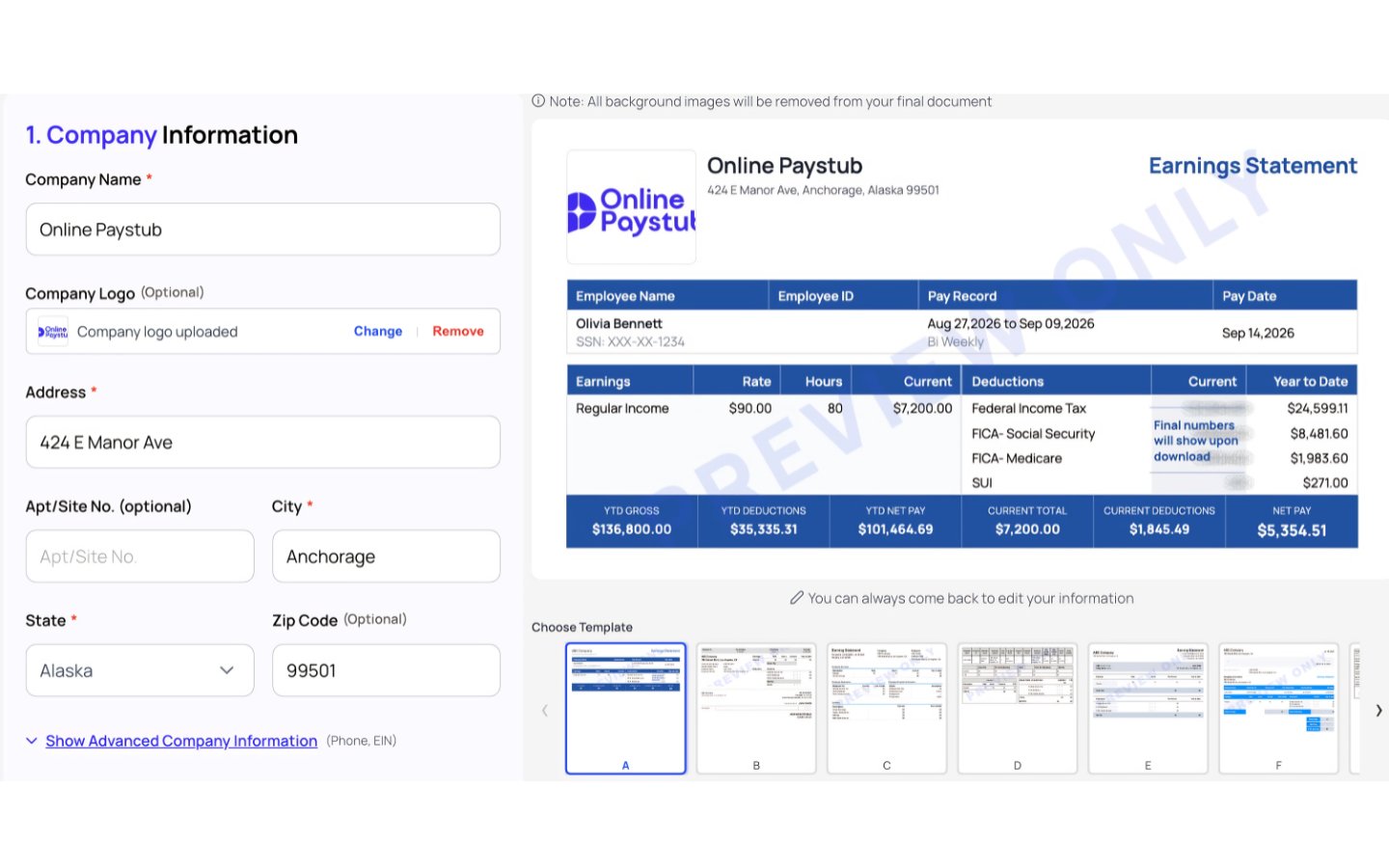Click the uploaded logo thumbnail icon
Screen dimensions: 1389x868
click(x=53, y=331)
